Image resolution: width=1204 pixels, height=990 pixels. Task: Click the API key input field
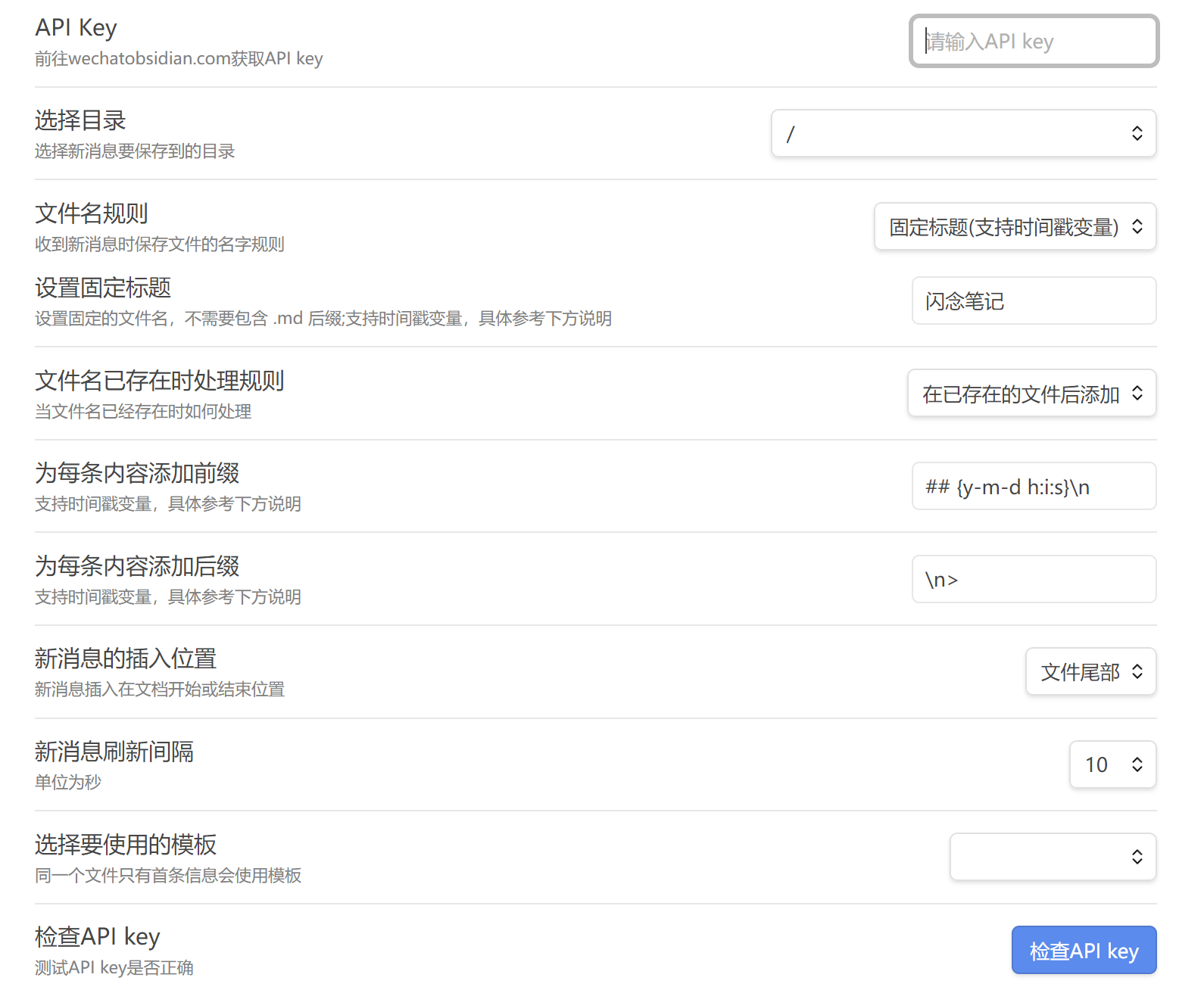click(x=1033, y=42)
